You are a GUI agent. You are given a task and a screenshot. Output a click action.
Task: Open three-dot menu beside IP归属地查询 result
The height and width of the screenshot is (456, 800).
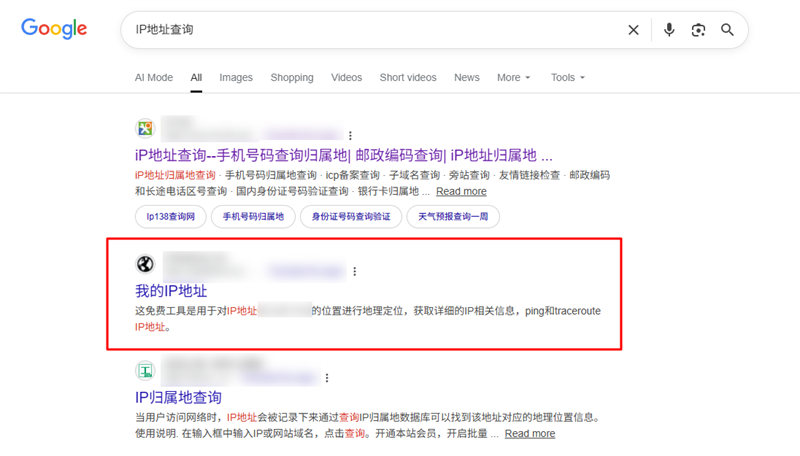327,377
